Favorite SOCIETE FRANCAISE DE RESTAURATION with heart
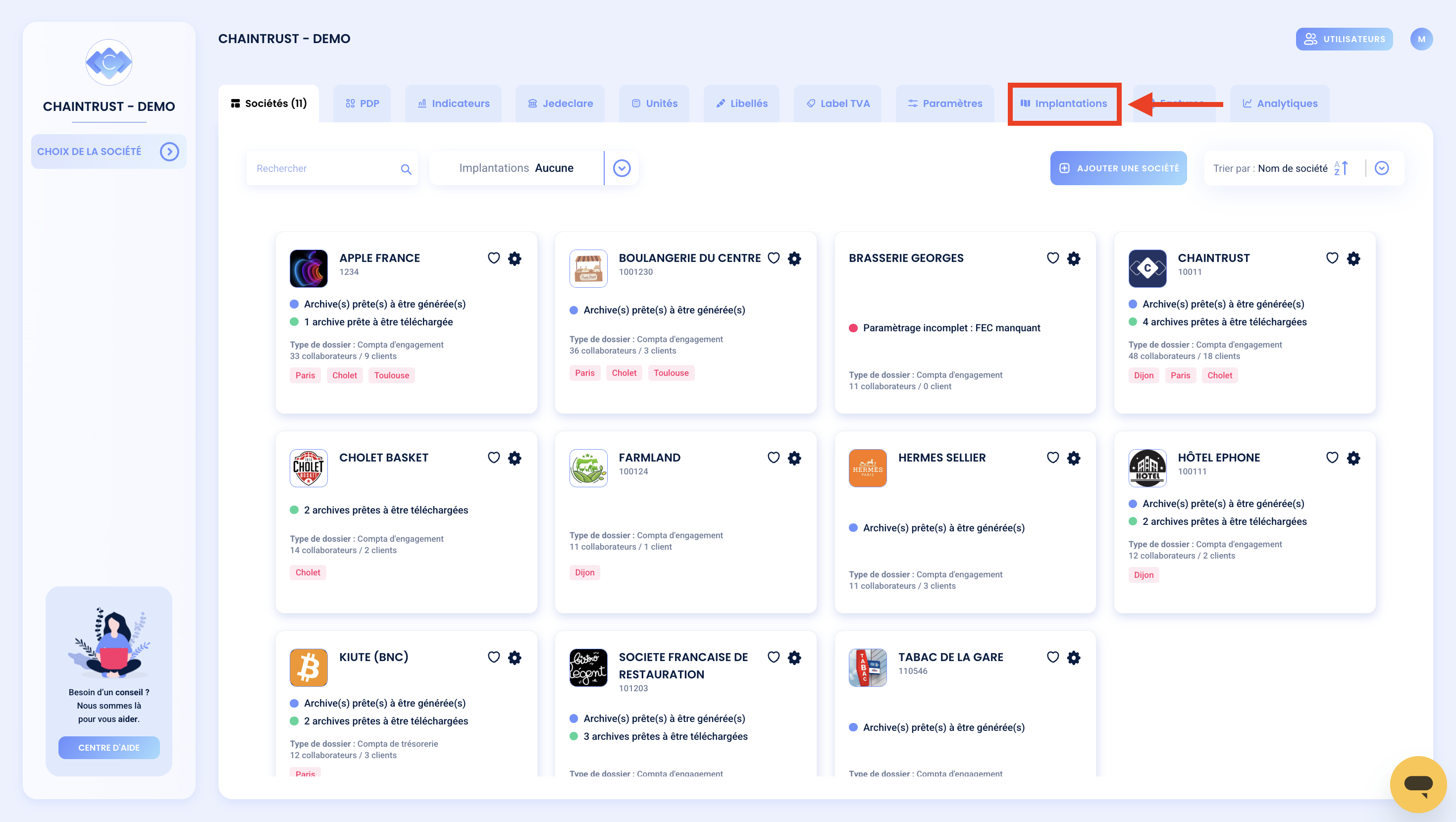1456x822 pixels. pos(773,657)
